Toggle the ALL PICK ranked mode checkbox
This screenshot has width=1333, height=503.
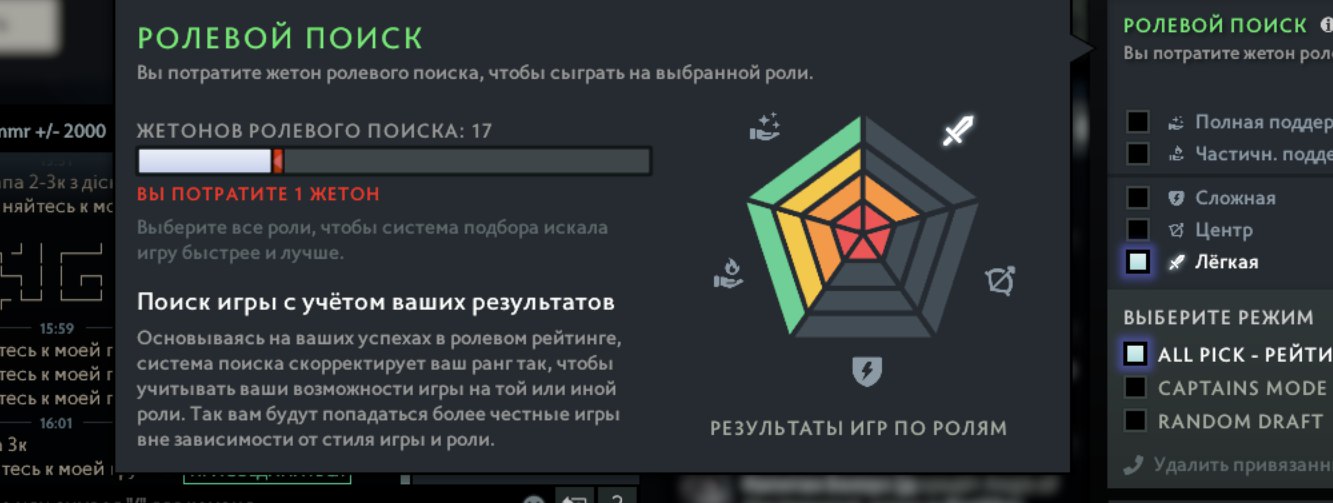(1135, 354)
